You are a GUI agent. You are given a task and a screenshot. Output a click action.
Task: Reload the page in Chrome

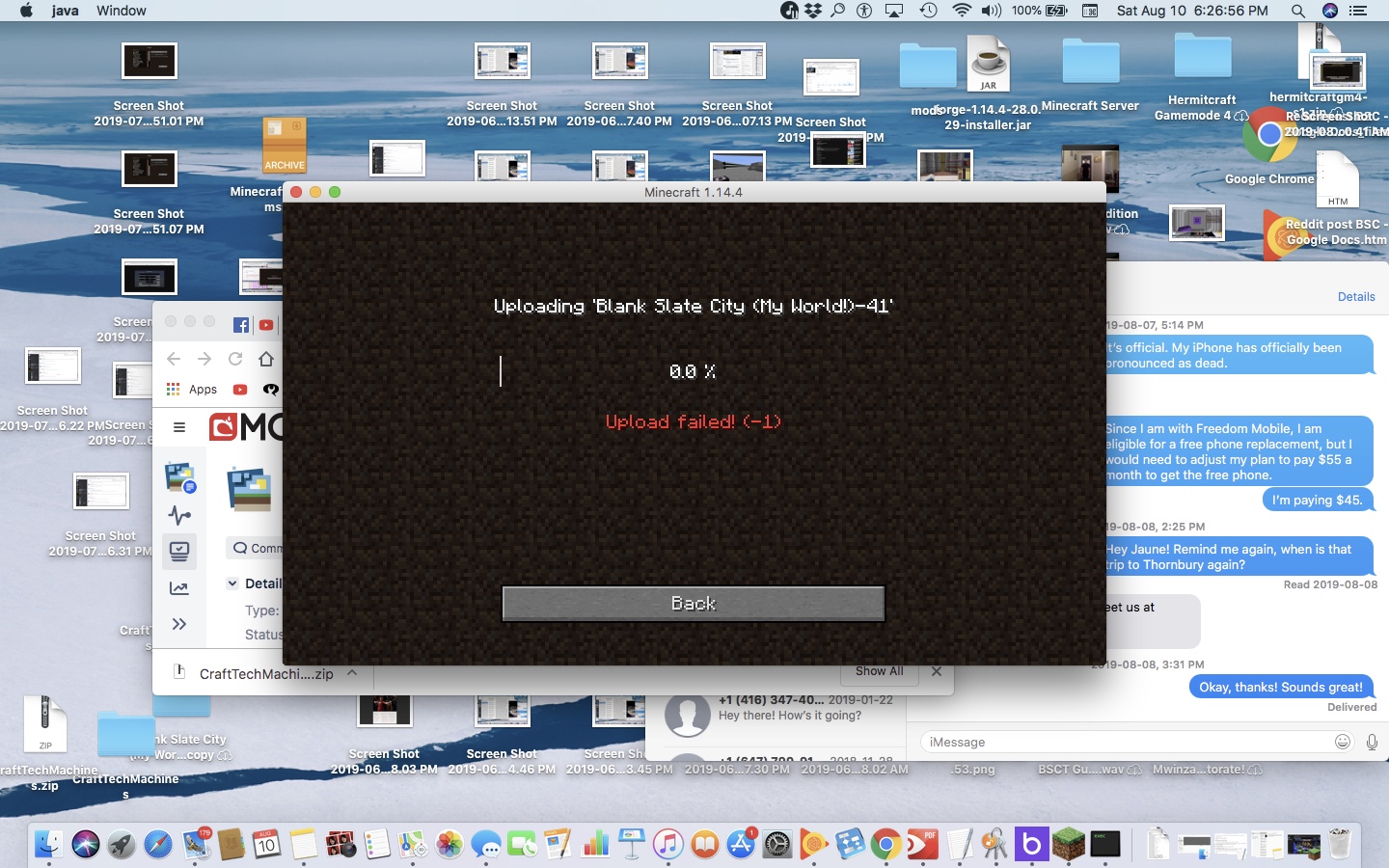pos(235,359)
